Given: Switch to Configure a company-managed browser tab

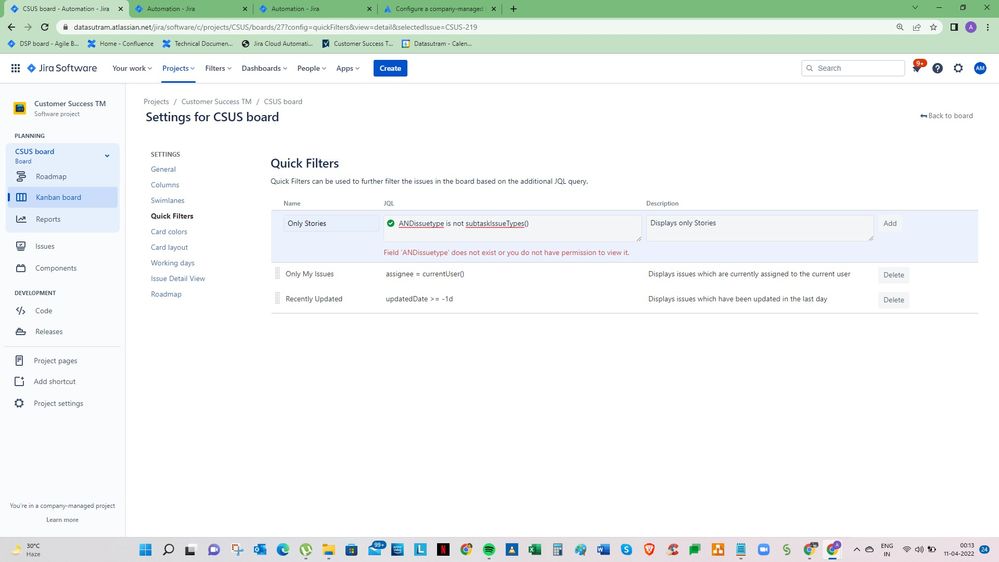Looking at the screenshot, I should point(439,9).
